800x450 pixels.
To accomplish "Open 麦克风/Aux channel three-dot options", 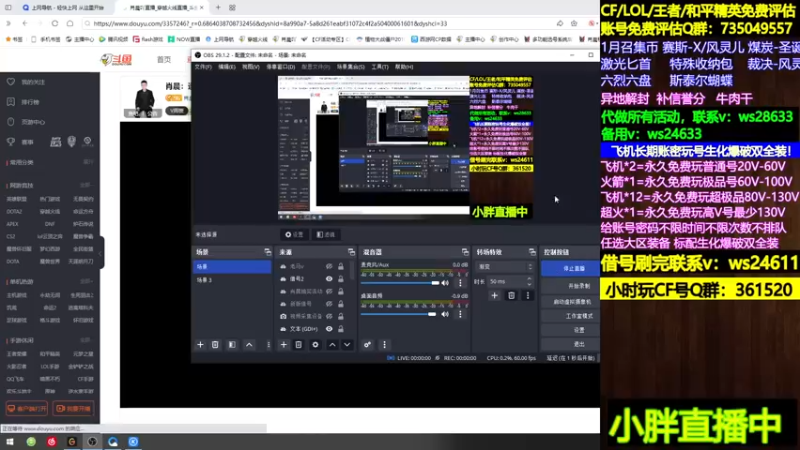I will coord(460,283).
